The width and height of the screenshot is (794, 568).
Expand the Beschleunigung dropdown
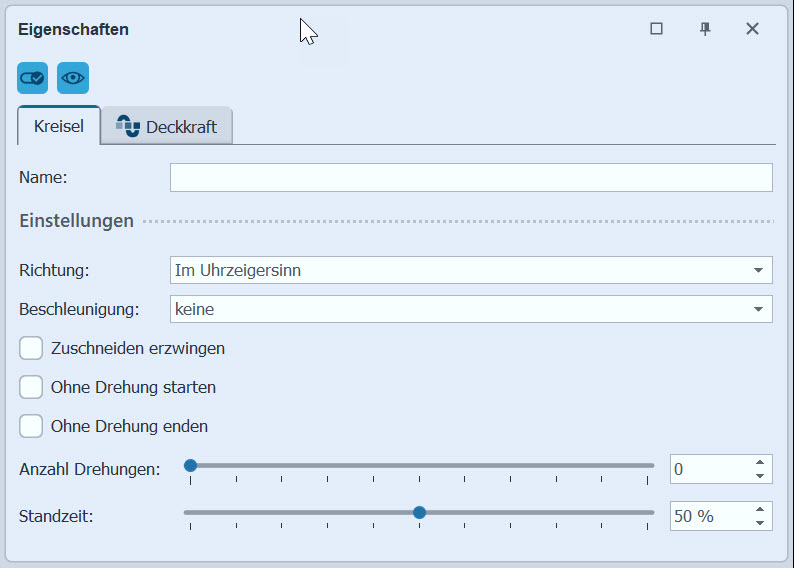click(x=470, y=310)
